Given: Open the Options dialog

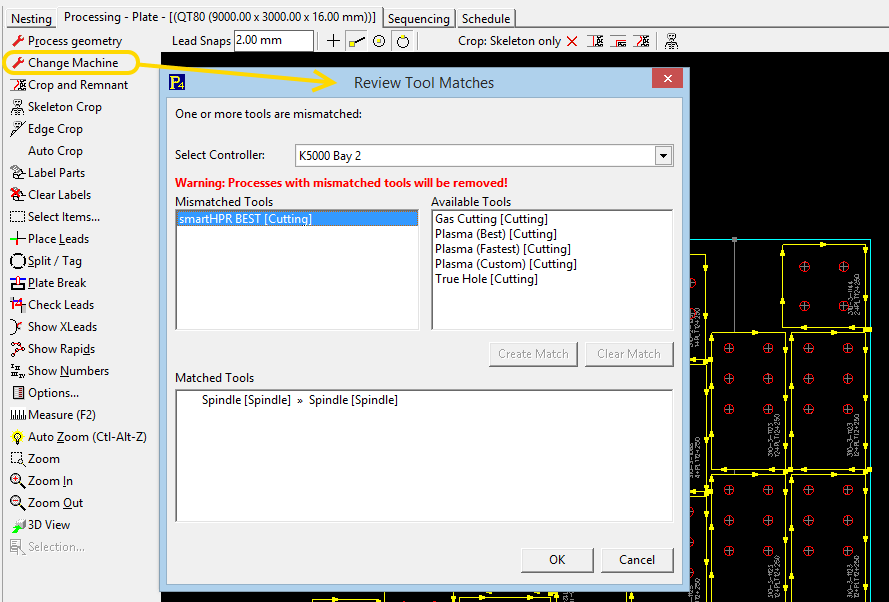Looking at the screenshot, I should (x=45, y=393).
